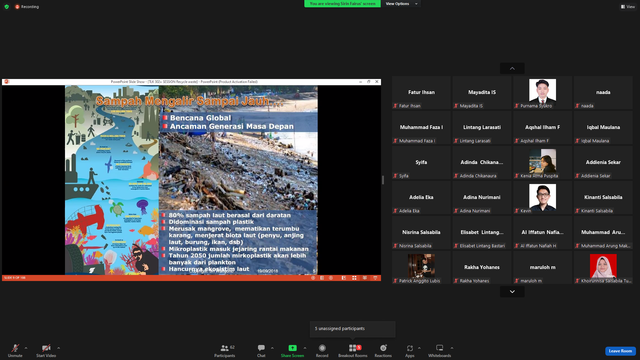This screenshot has width=640, height=360.
Task: Click PowerPoint Slide Sorter view icon
Action: point(354,278)
